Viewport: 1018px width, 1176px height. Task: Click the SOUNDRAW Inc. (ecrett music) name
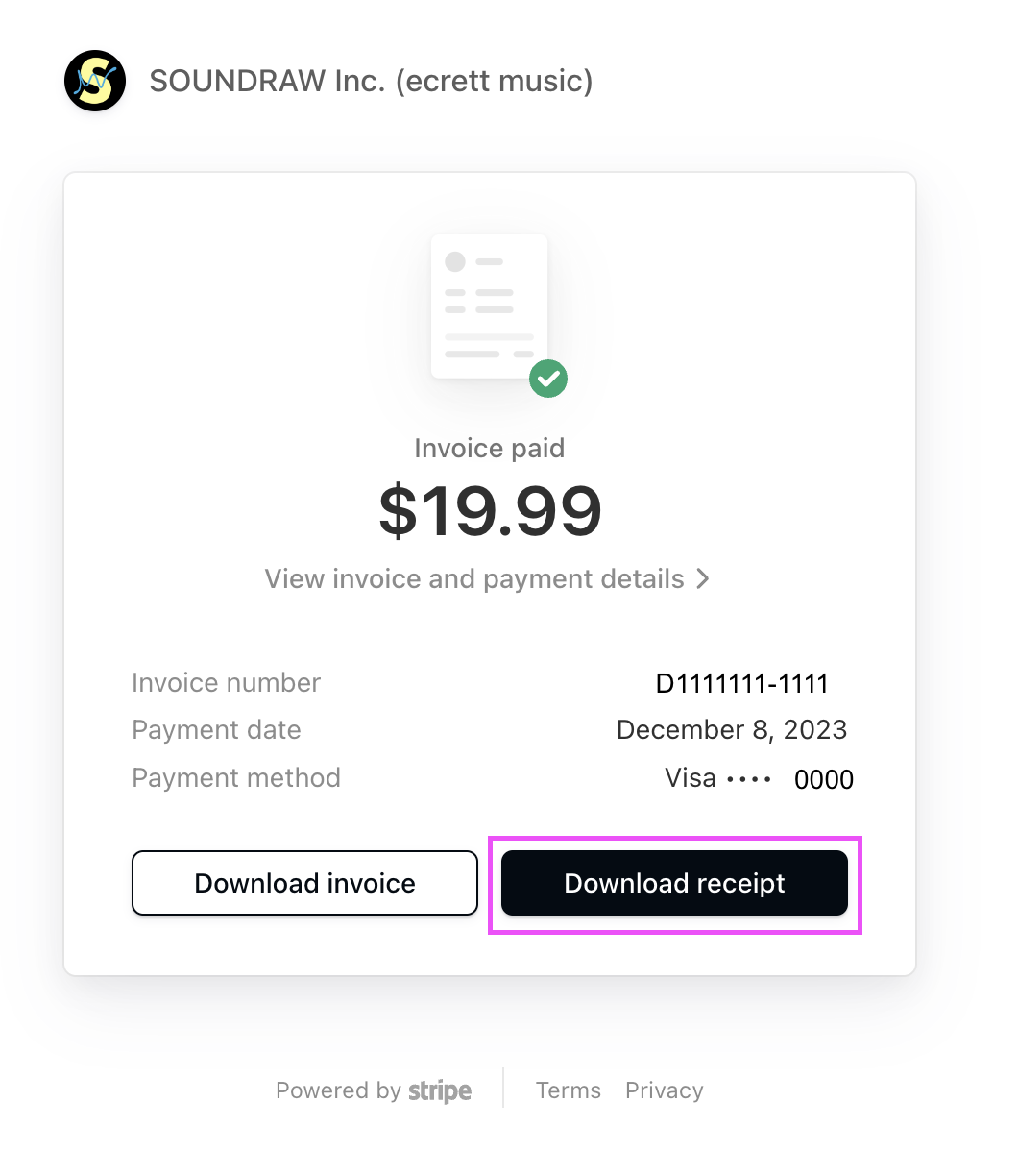pyautogui.click(x=371, y=81)
